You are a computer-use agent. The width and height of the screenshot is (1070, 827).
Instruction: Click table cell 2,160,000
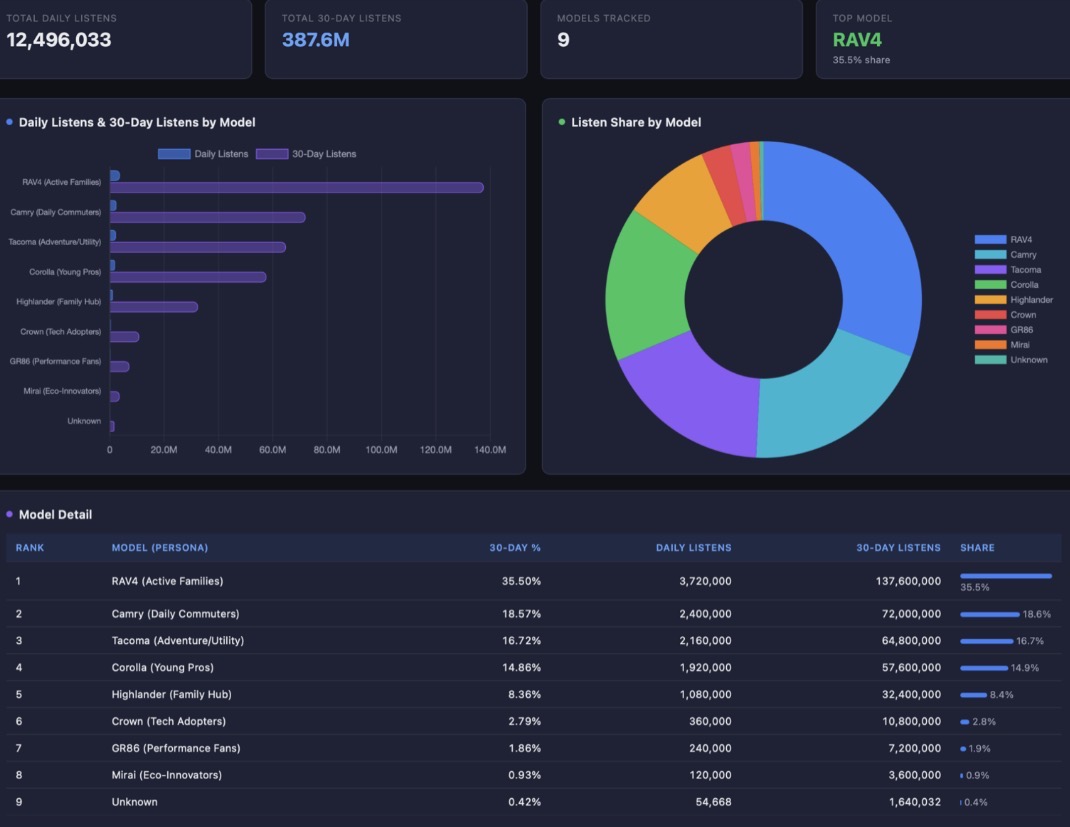[x=705, y=641]
